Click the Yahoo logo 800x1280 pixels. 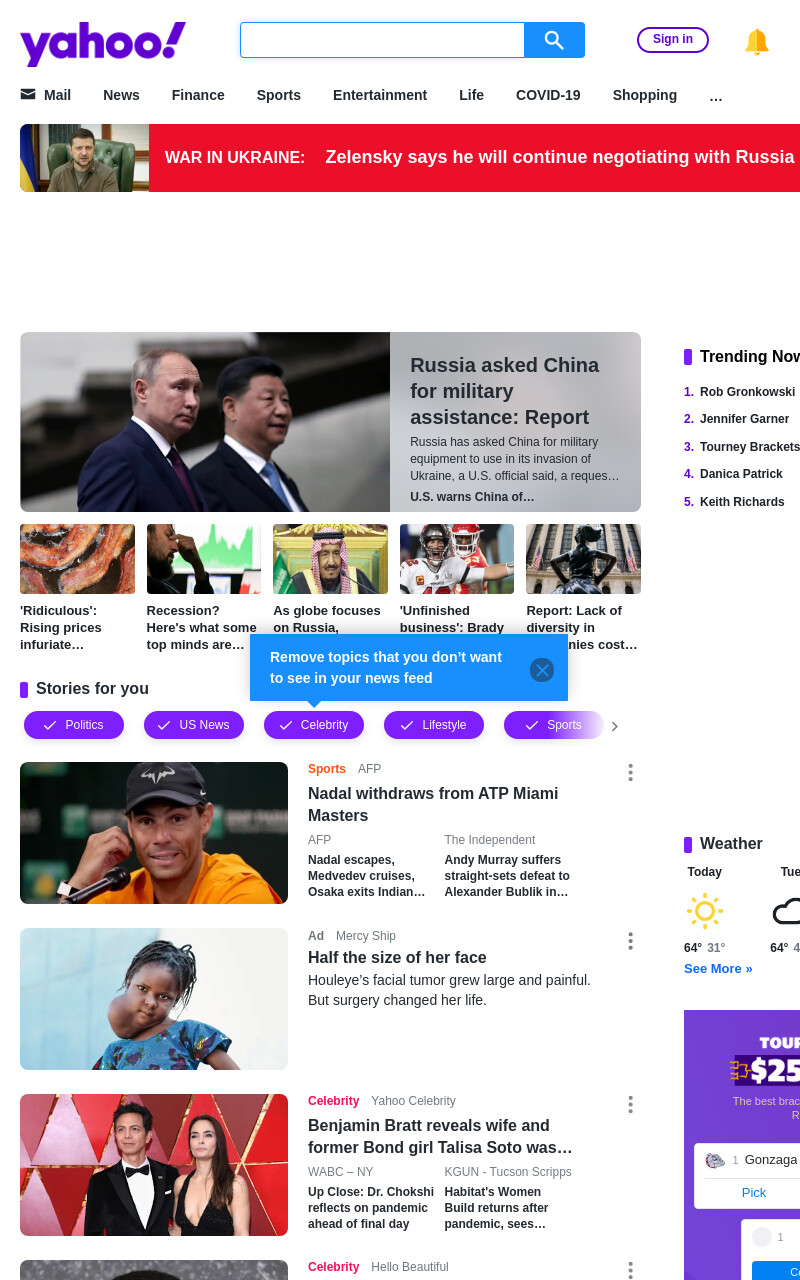pos(103,43)
